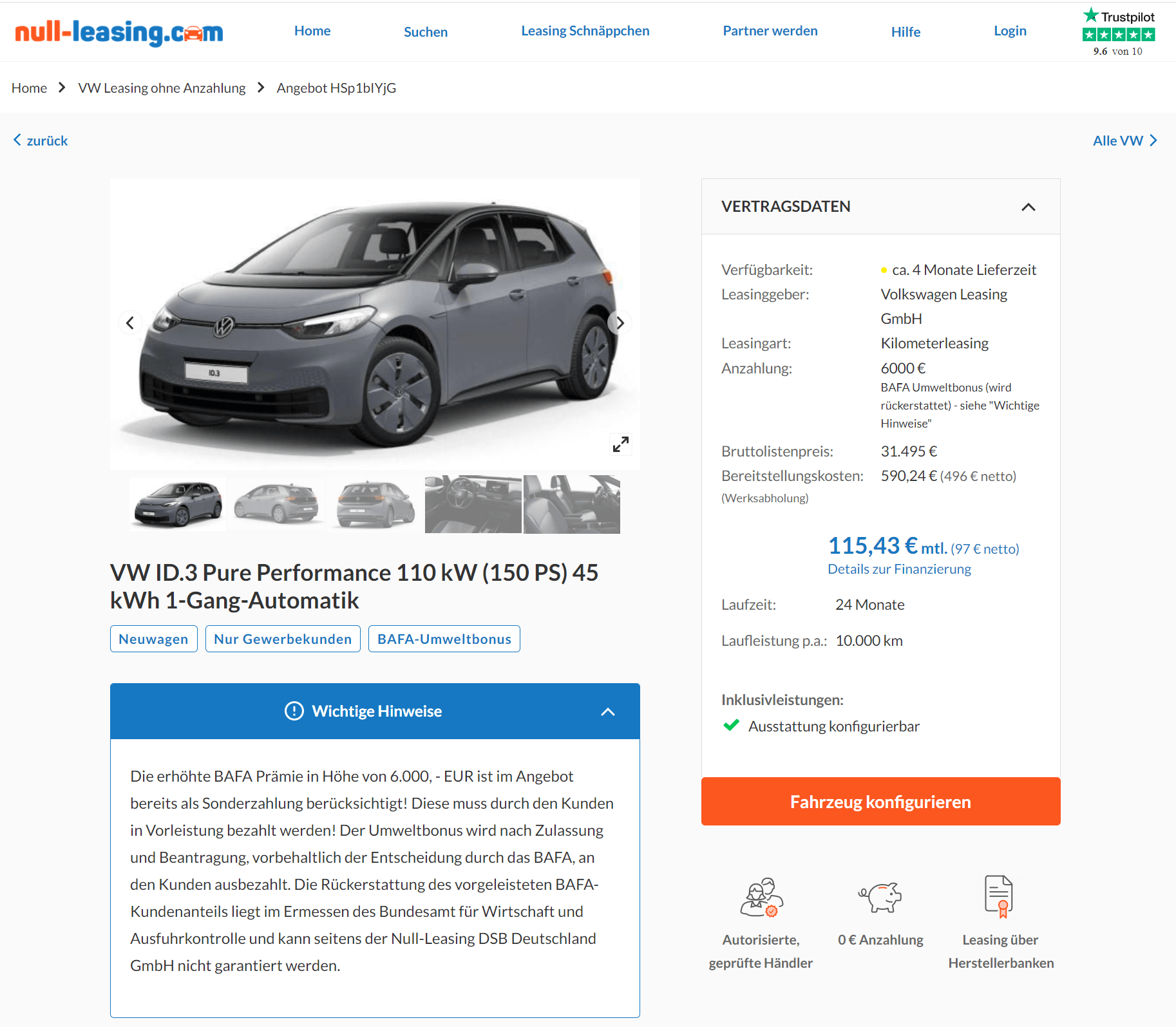This screenshot has width=1176, height=1027.
Task: Open the Details zur Finanzierung link
Action: pyautogui.click(x=899, y=569)
